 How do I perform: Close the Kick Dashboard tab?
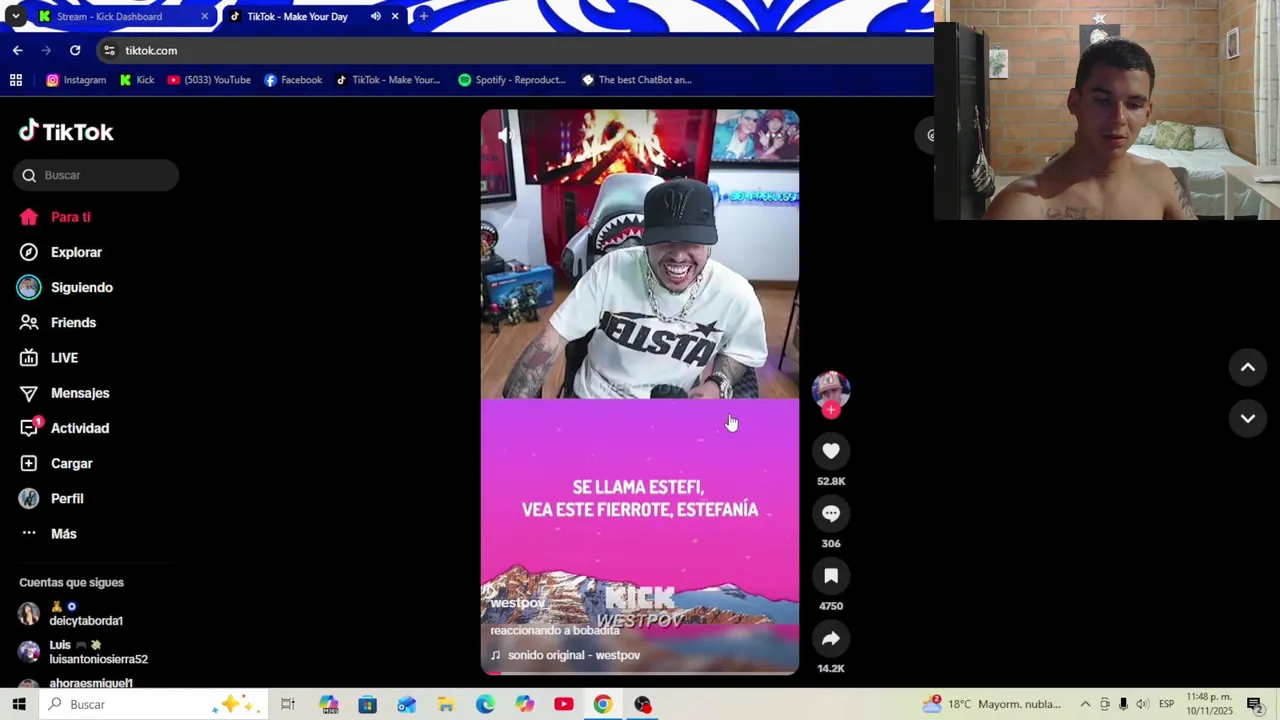pos(204,16)
